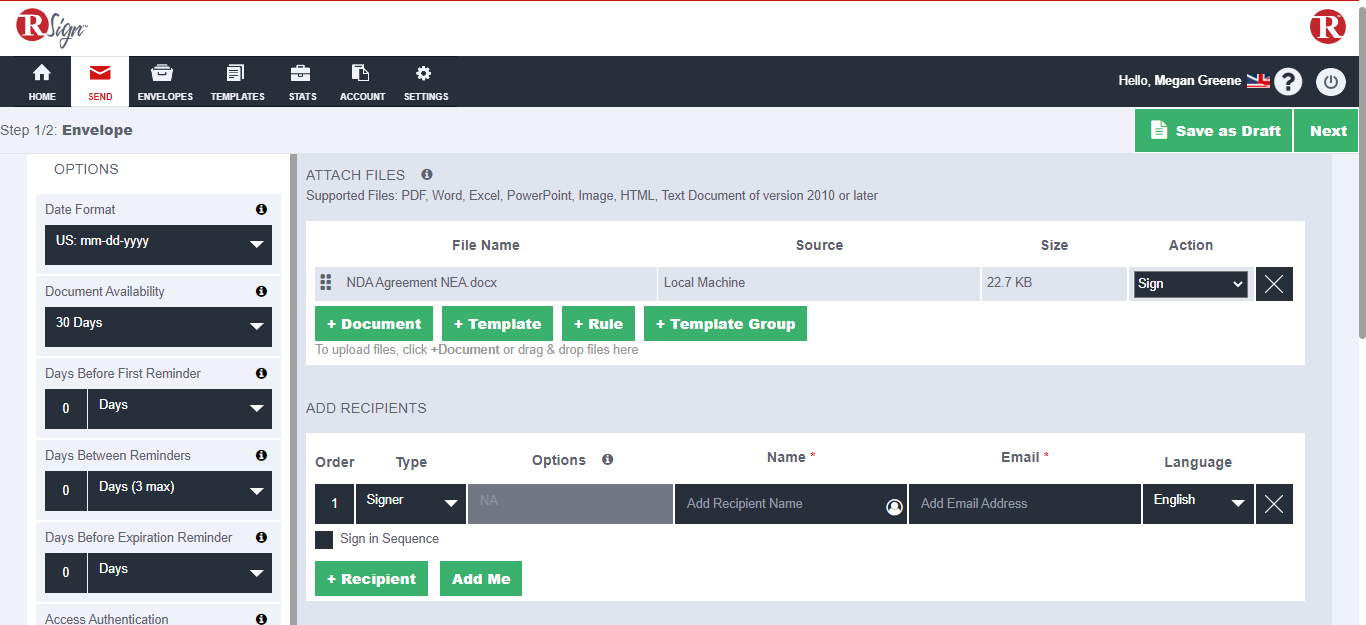
Task: Click the Attach Files info icon
Action: [x=427, y=174]
